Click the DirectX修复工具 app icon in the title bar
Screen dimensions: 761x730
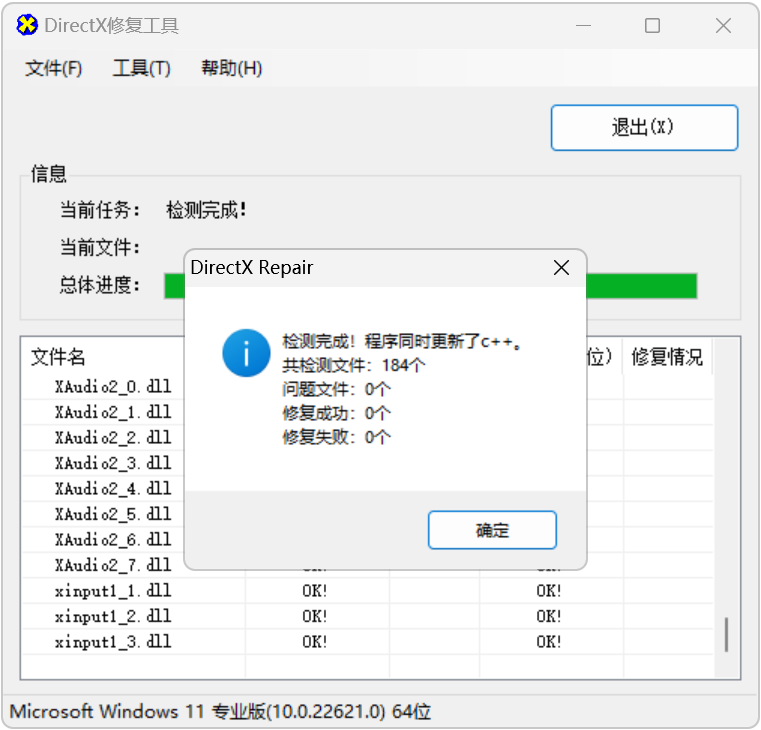pos(27,25)
